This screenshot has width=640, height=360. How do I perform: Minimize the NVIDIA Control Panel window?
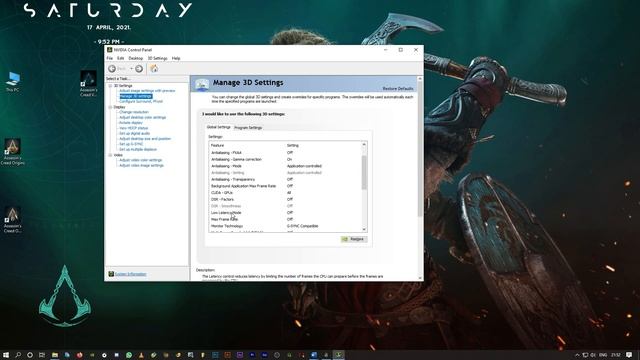pyautogui.click(x=385, y=50)
